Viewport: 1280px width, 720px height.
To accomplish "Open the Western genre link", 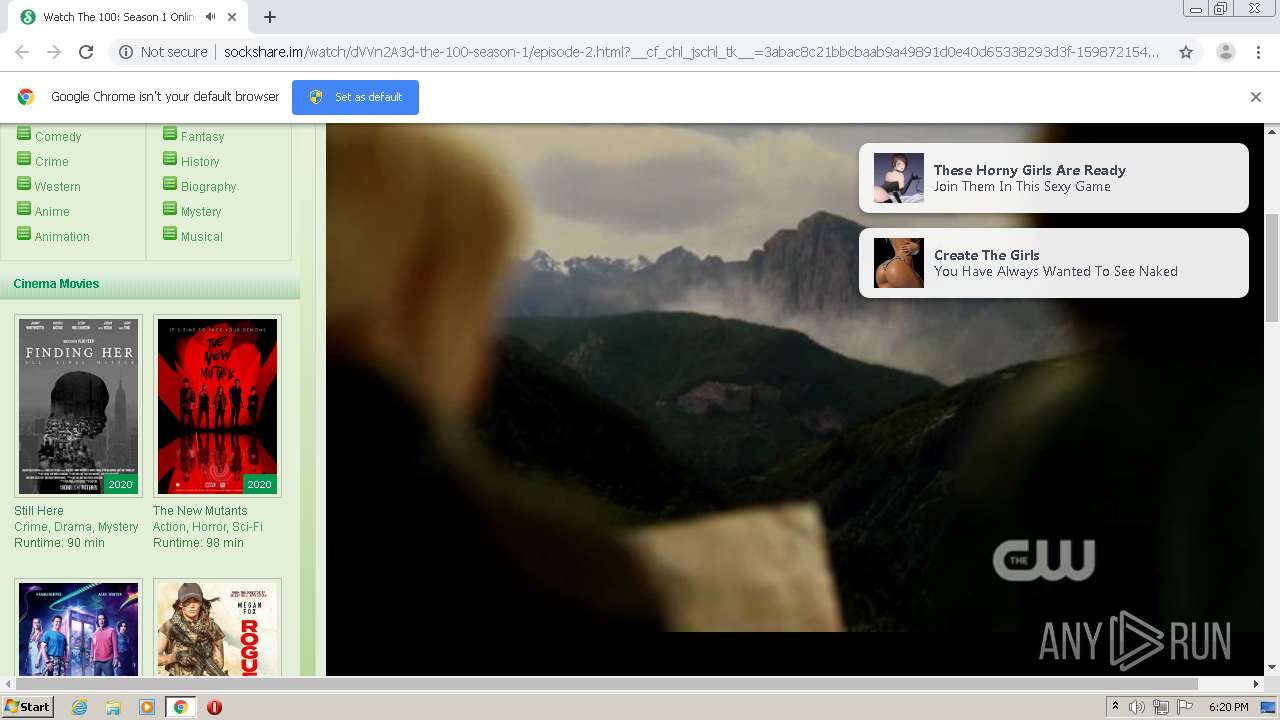I will point(58,187).
